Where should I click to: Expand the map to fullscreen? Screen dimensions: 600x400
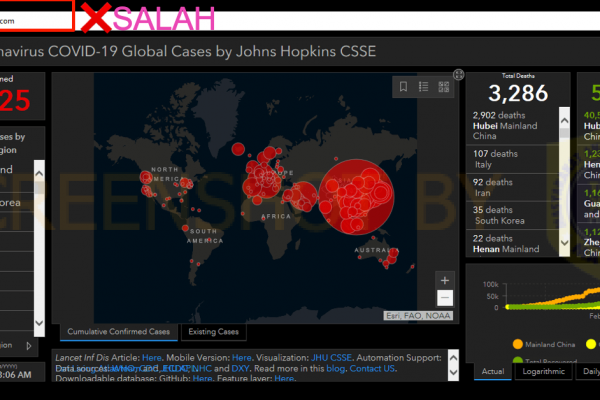tap(458, 74)
